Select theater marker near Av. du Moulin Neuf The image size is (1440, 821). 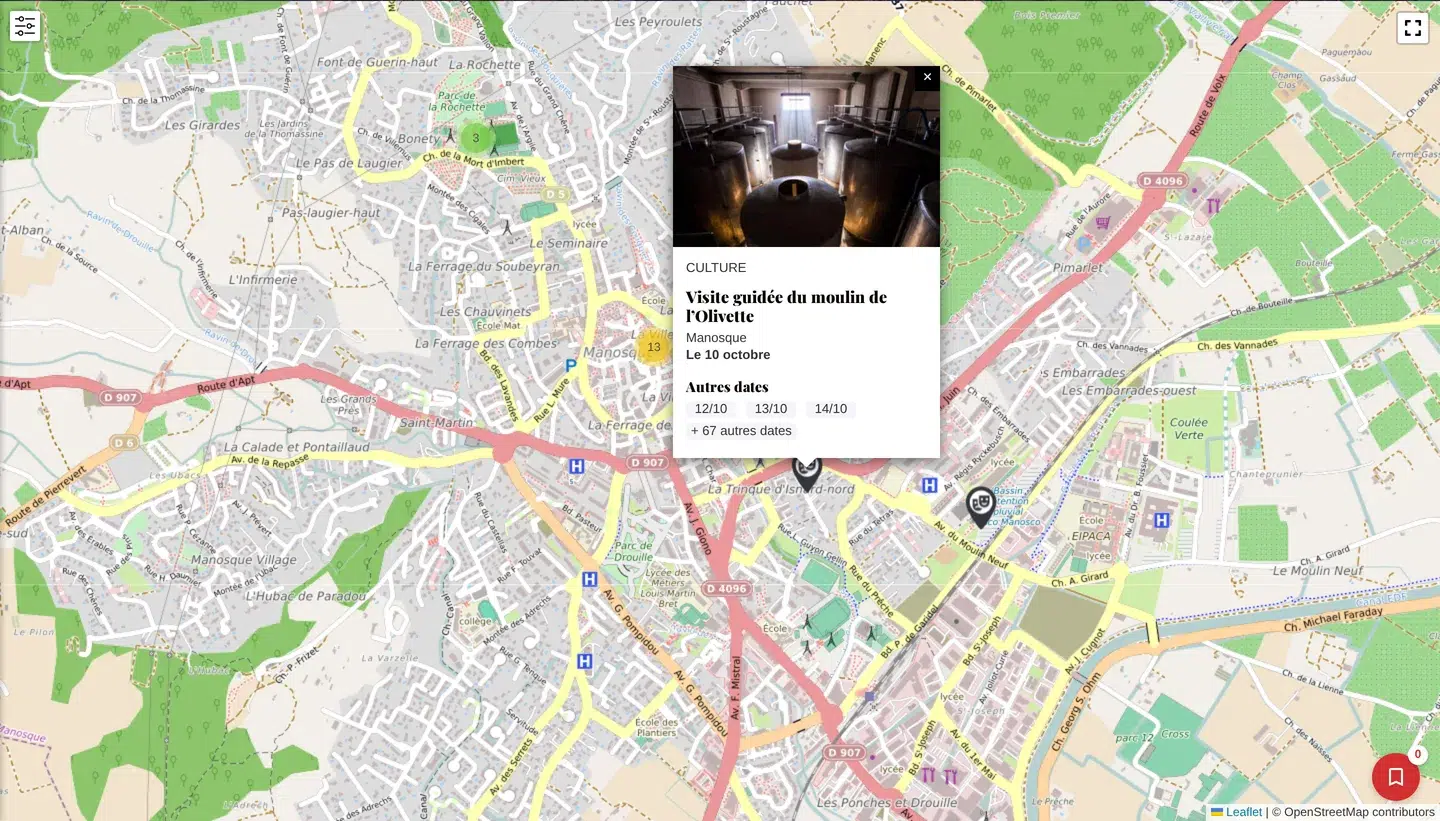click(980, 506)
